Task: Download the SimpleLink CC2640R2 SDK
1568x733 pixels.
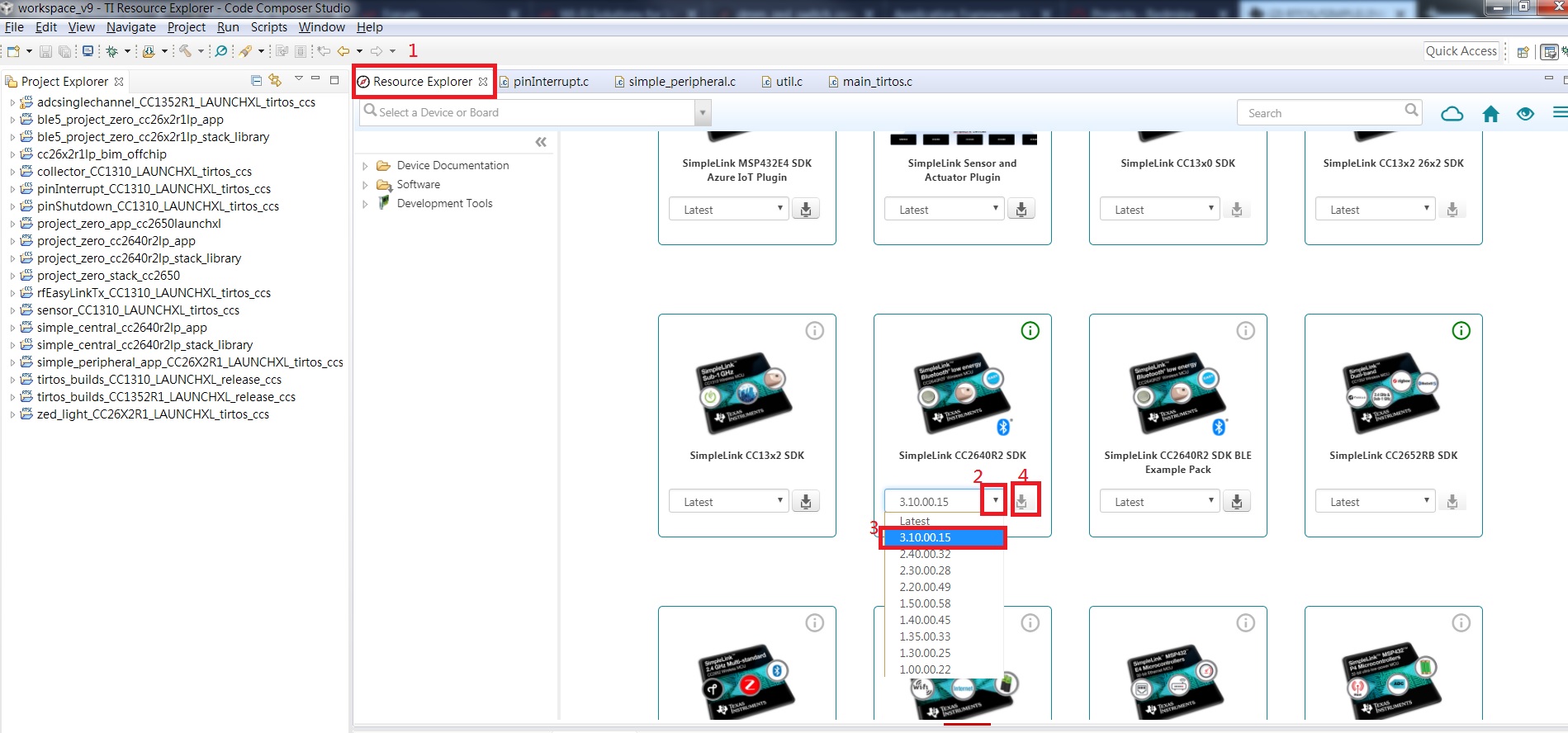Action: (x=1022, y=501)
